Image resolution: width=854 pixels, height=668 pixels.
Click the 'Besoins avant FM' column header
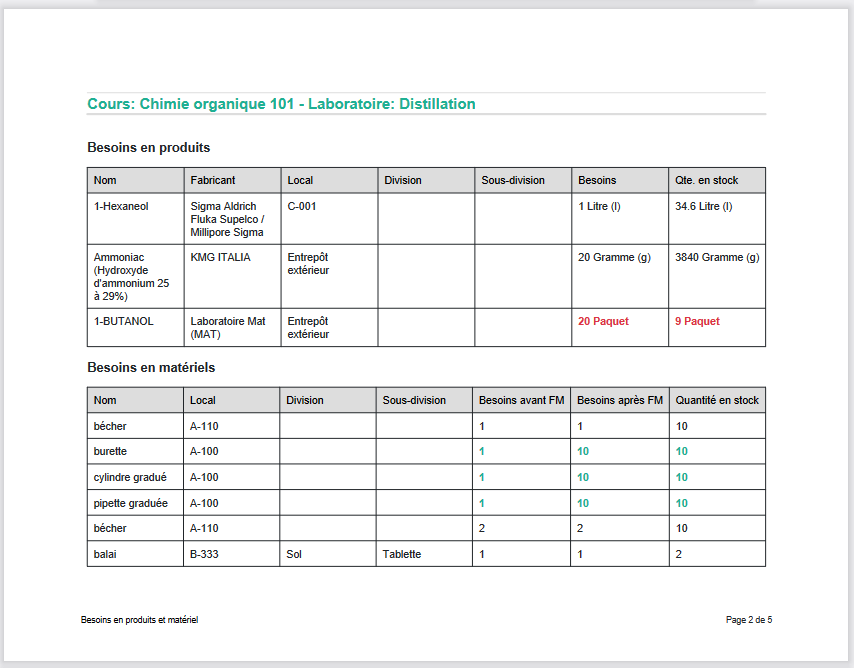point(521,400)
